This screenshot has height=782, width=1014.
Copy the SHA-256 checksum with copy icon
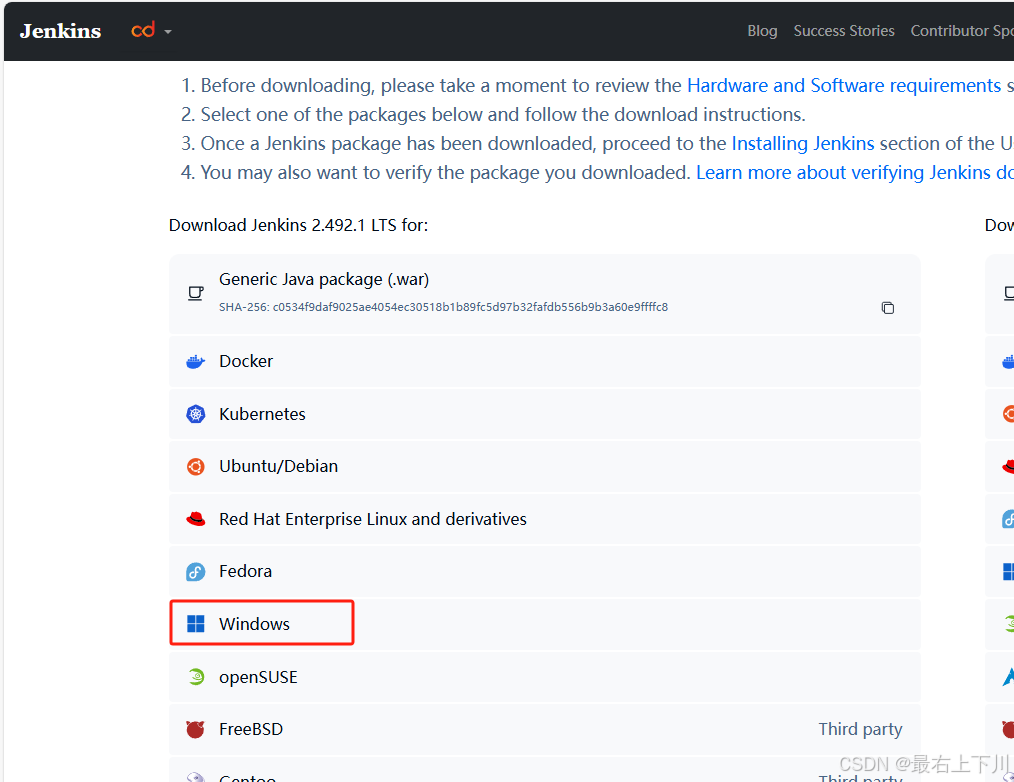tap(888, 308)
